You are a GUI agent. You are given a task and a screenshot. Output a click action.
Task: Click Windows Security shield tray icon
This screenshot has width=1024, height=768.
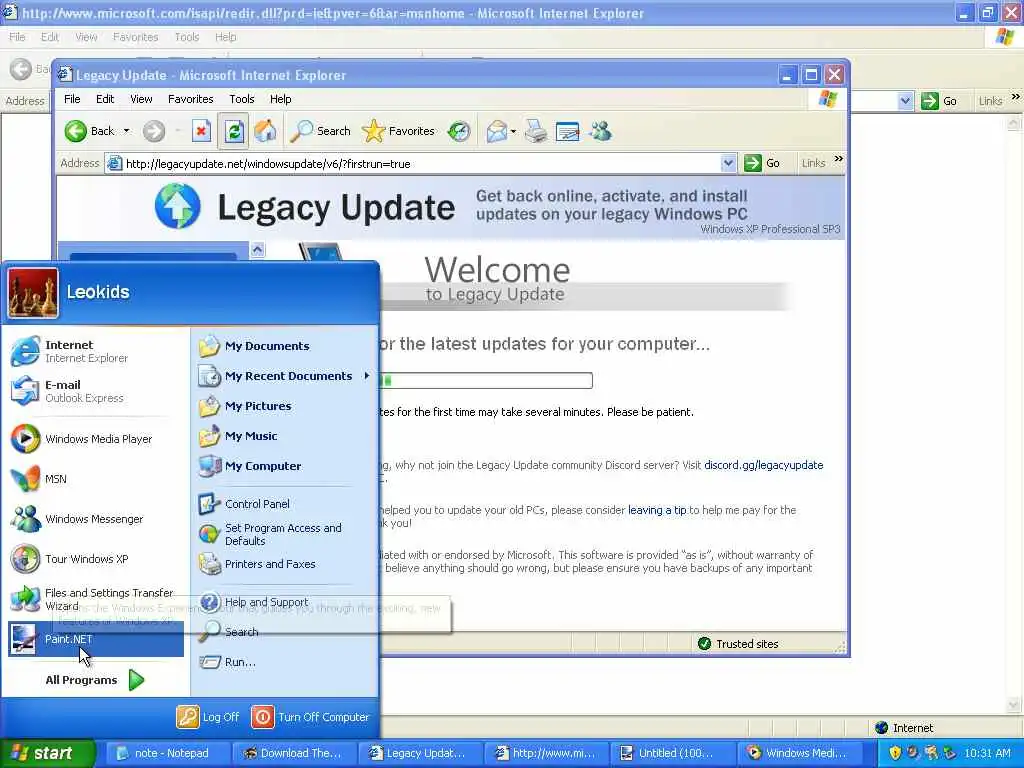895,753
